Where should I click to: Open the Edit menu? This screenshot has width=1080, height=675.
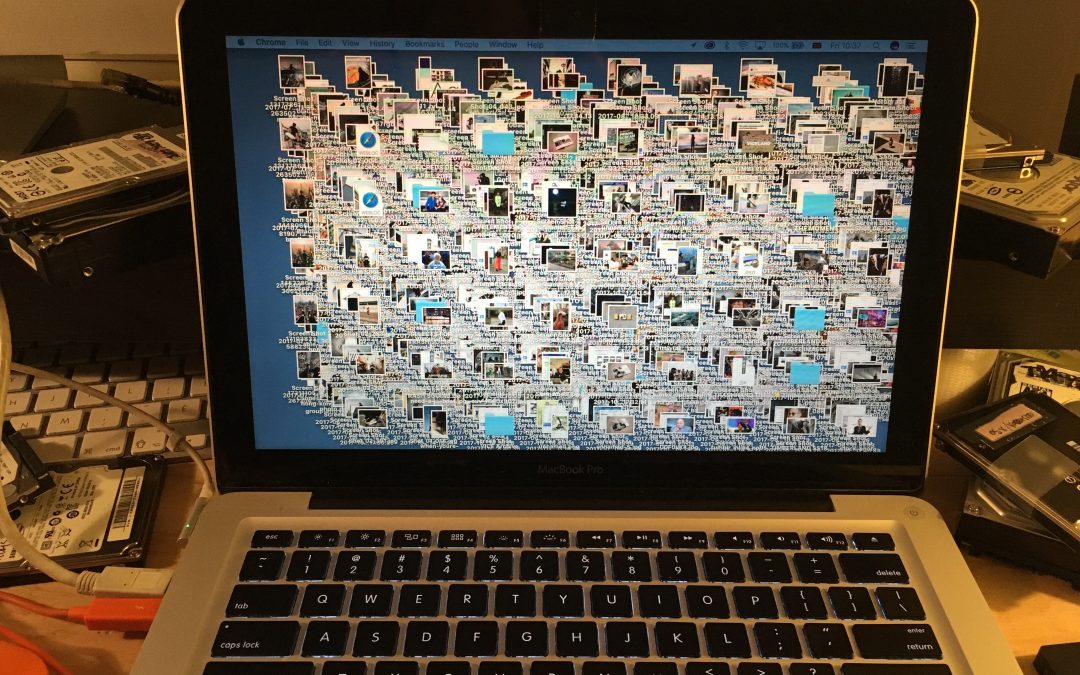tap(324, 45)
